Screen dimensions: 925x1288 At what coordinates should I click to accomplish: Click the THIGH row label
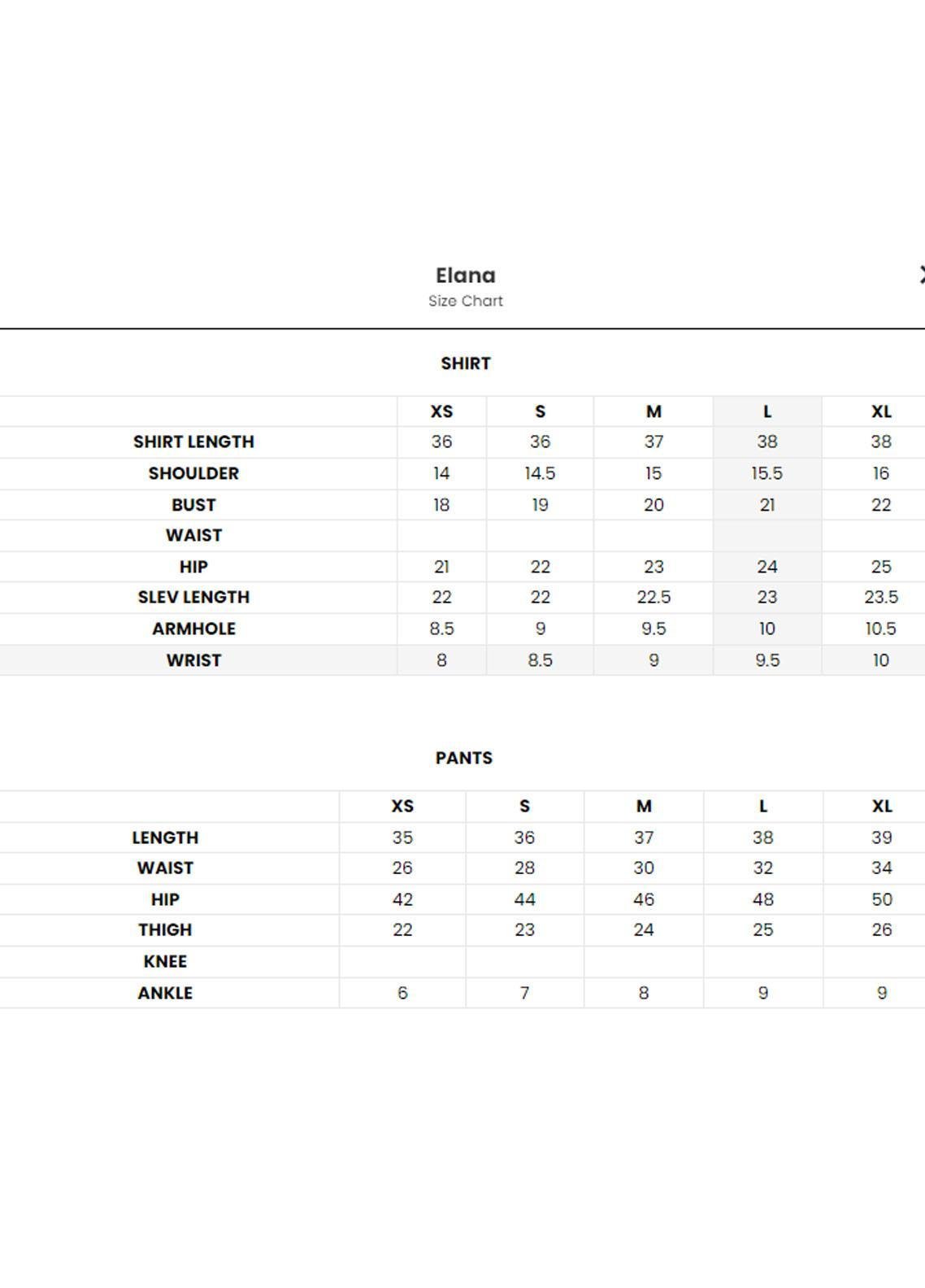[165, 929]
